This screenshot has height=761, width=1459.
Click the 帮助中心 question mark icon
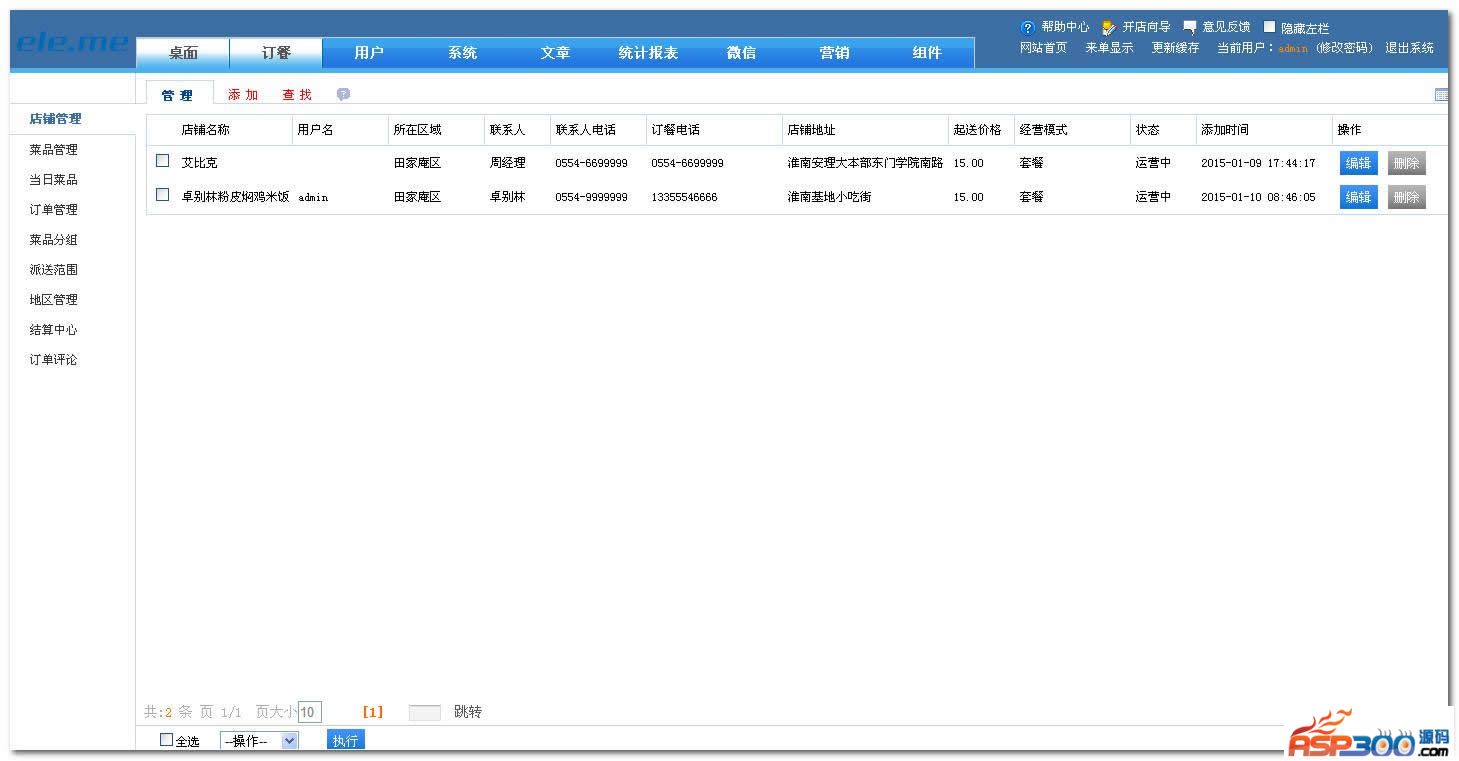click(x=1027, y=28)
